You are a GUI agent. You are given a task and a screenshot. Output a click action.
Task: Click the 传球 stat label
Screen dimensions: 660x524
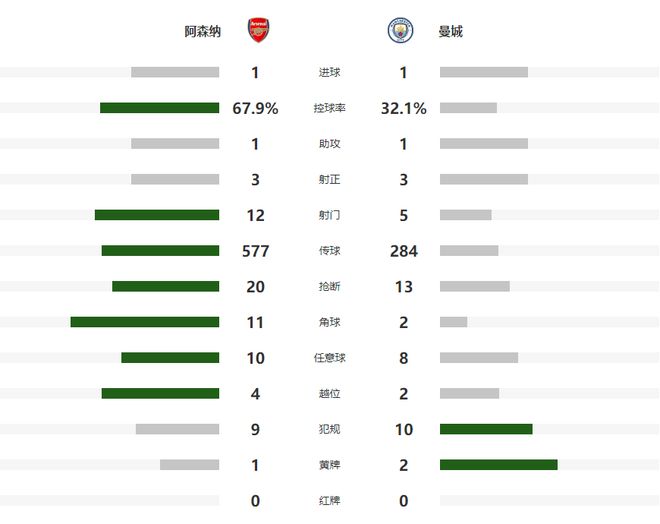[329, 251]
